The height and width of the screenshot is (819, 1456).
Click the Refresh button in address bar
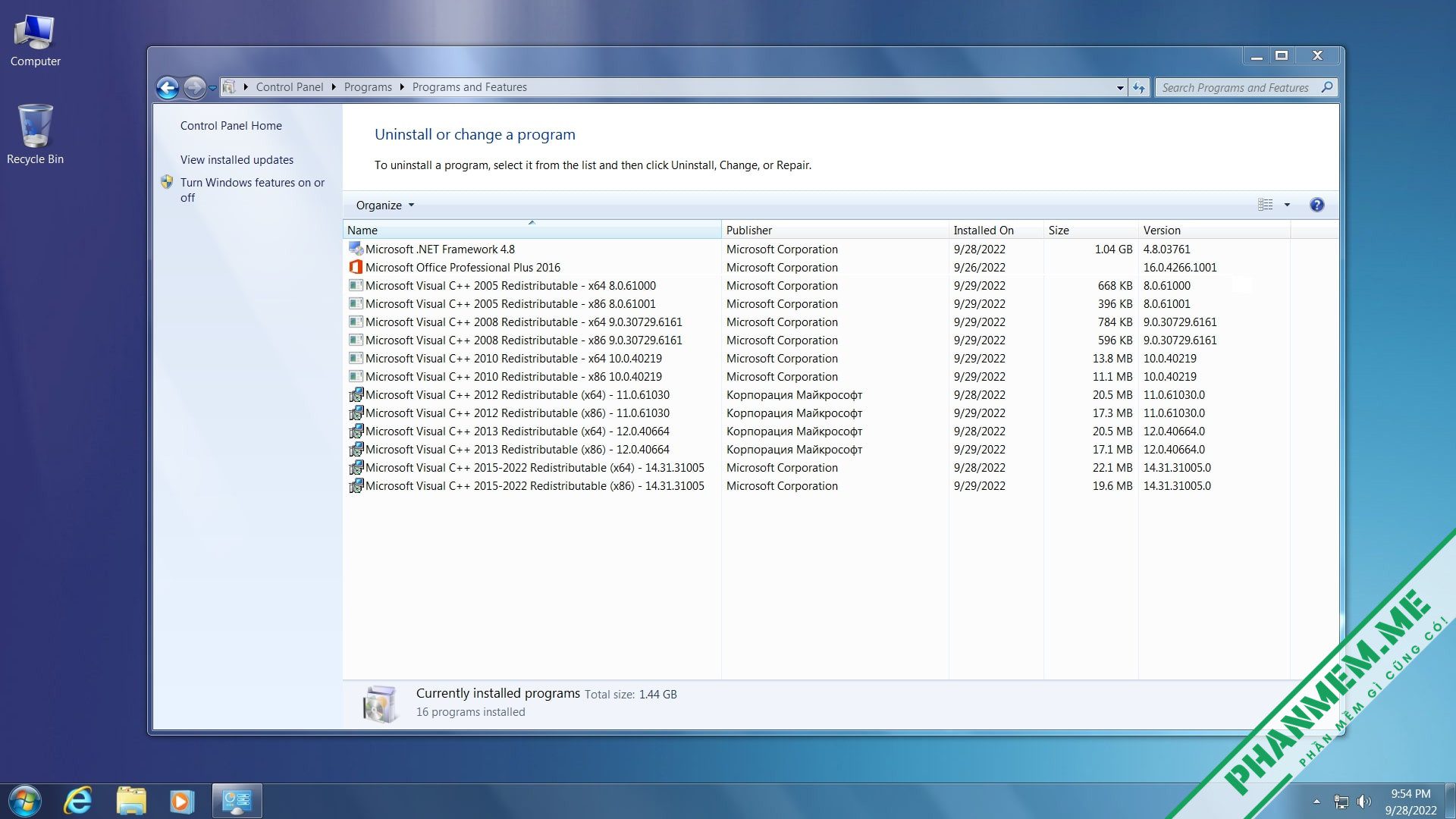(1139, 88)
